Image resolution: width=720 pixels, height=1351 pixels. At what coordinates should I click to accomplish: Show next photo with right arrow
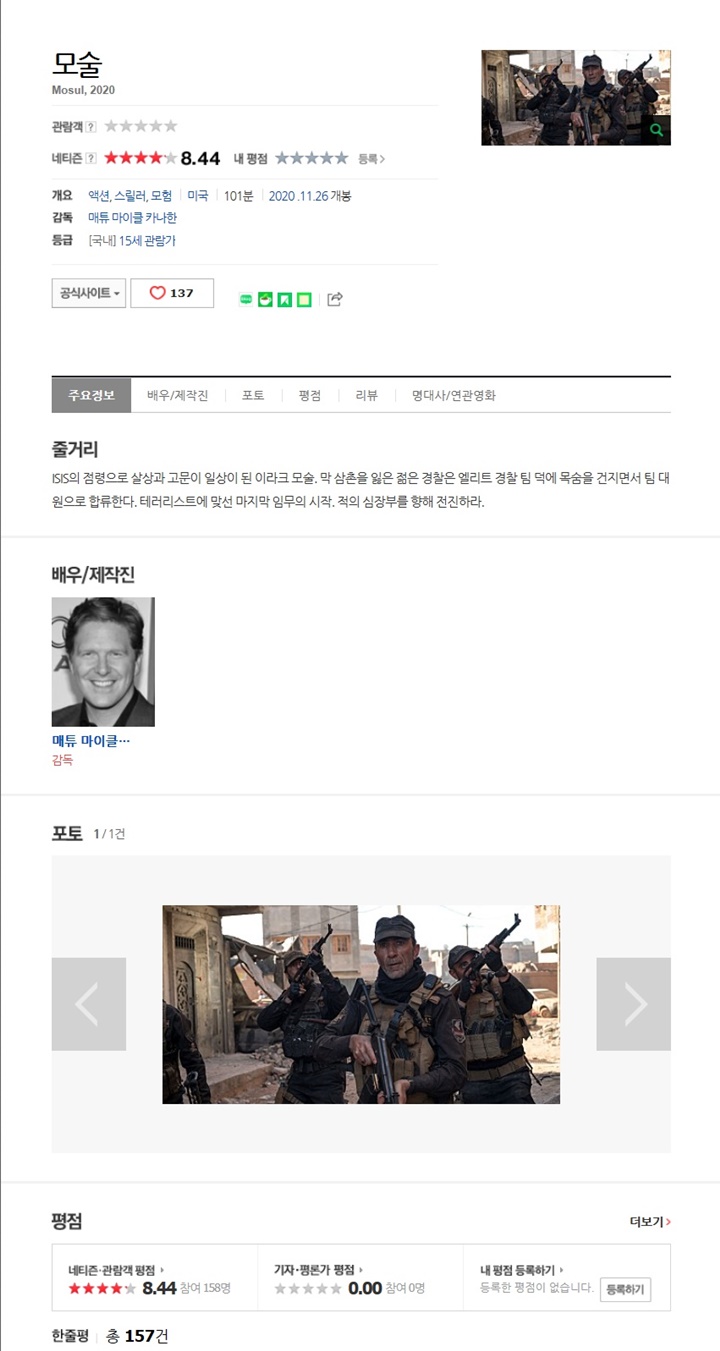[x=634, y=1004]
